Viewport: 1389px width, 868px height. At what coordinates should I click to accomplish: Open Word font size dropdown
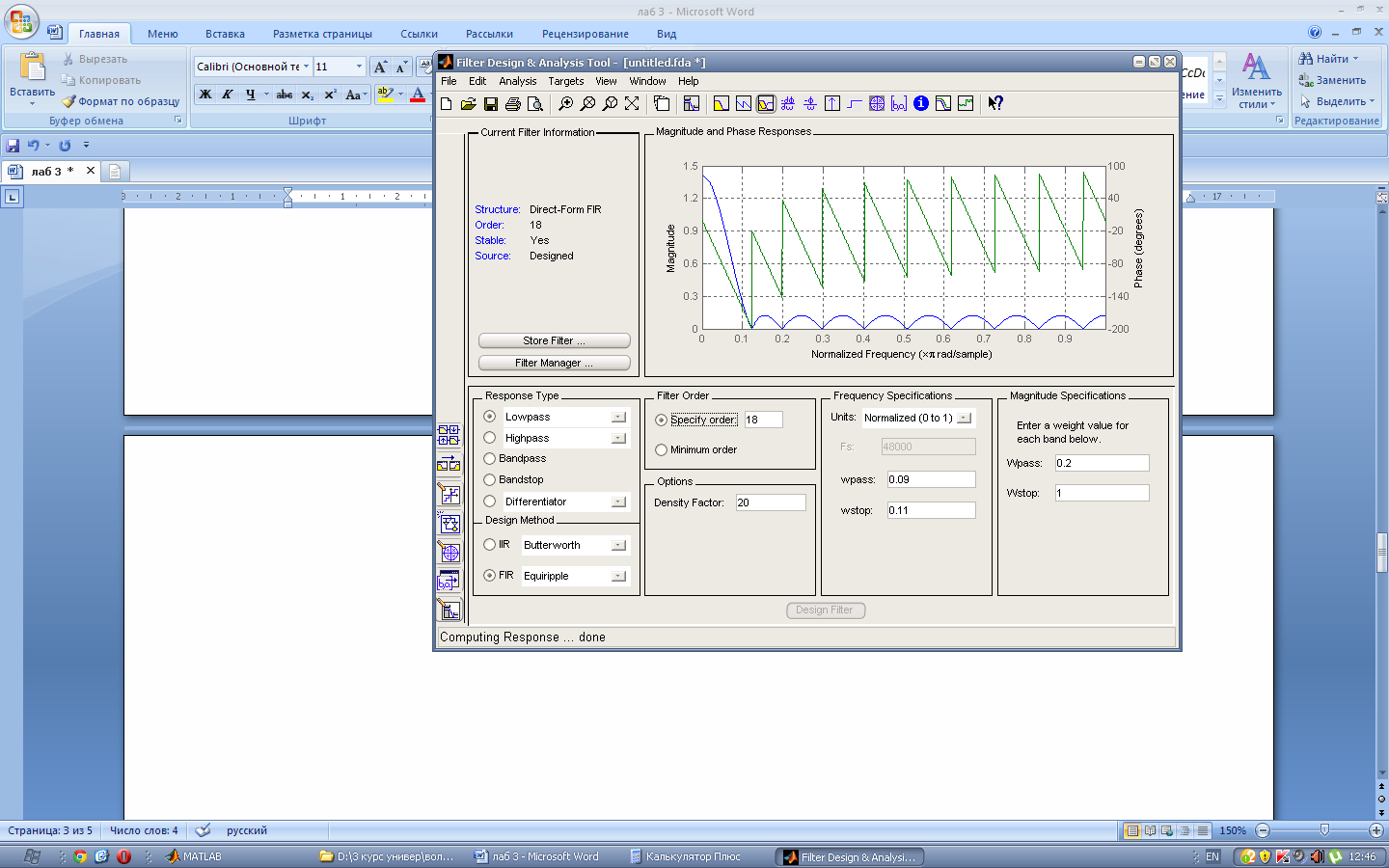coord(359,67)
